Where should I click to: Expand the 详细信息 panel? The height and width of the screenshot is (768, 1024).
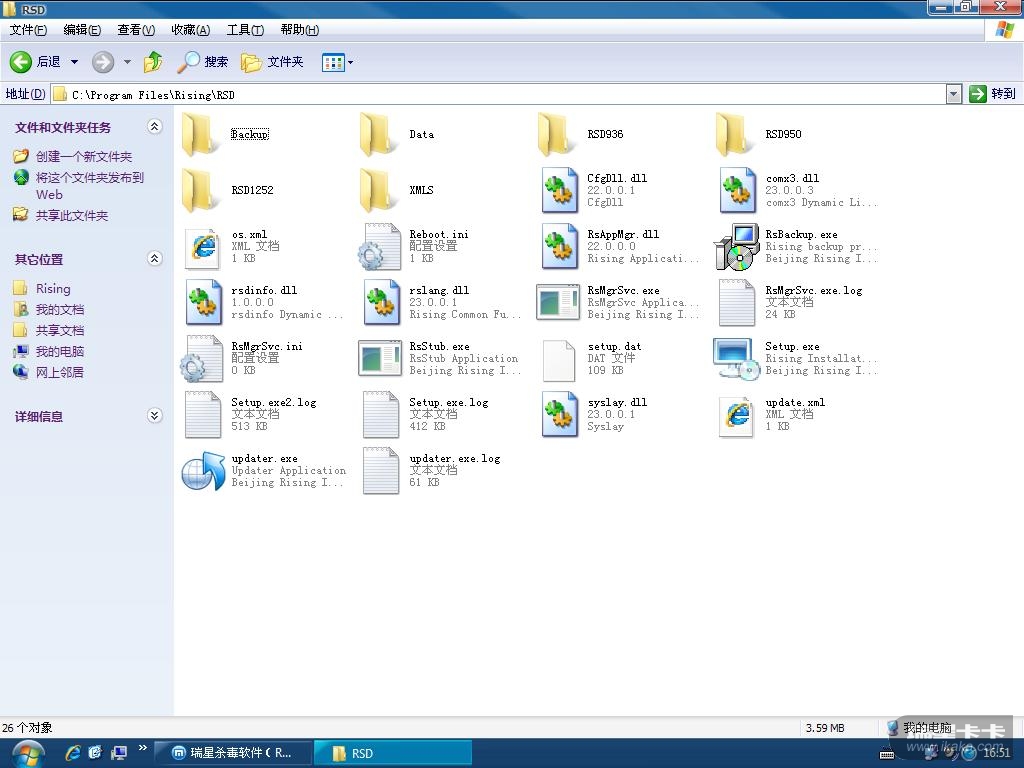155,415
